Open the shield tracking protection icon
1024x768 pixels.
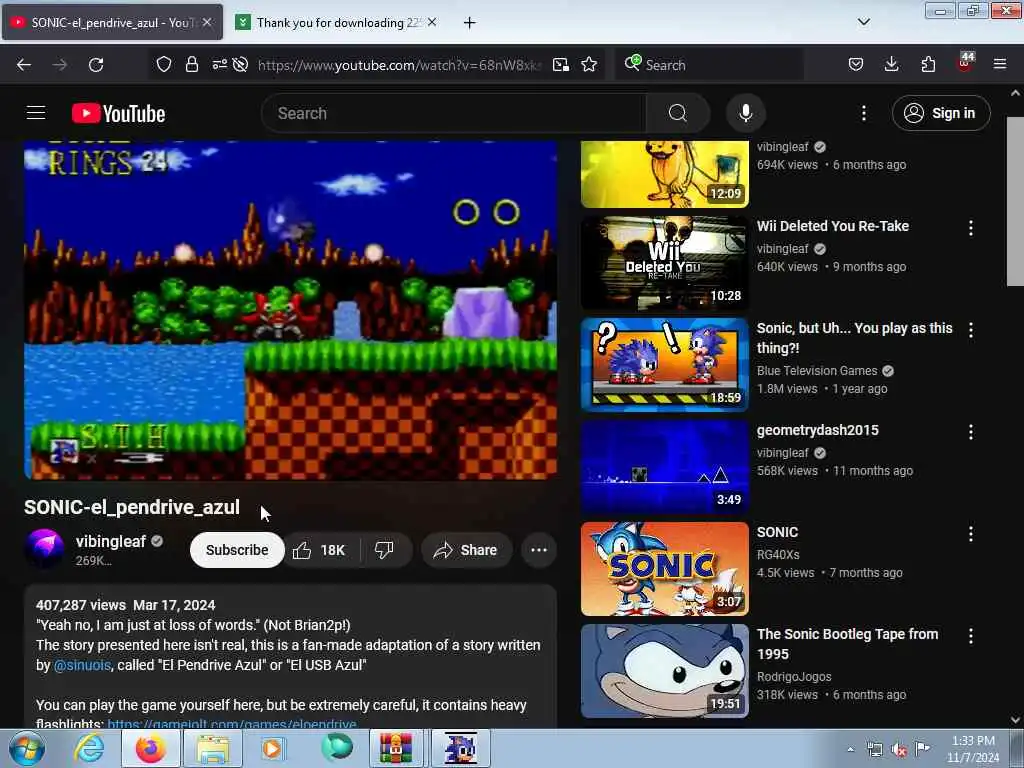164,65
